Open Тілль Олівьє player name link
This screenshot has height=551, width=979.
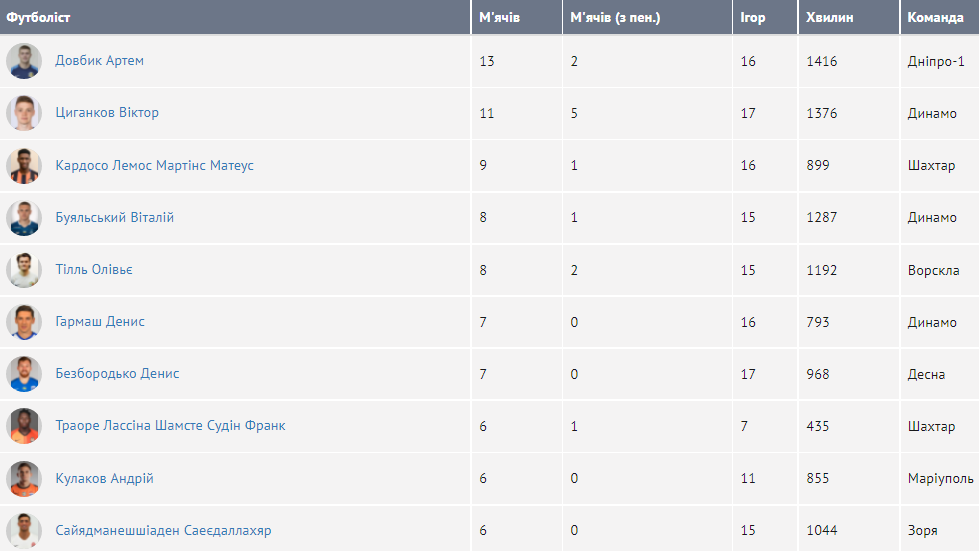point(94,270)
